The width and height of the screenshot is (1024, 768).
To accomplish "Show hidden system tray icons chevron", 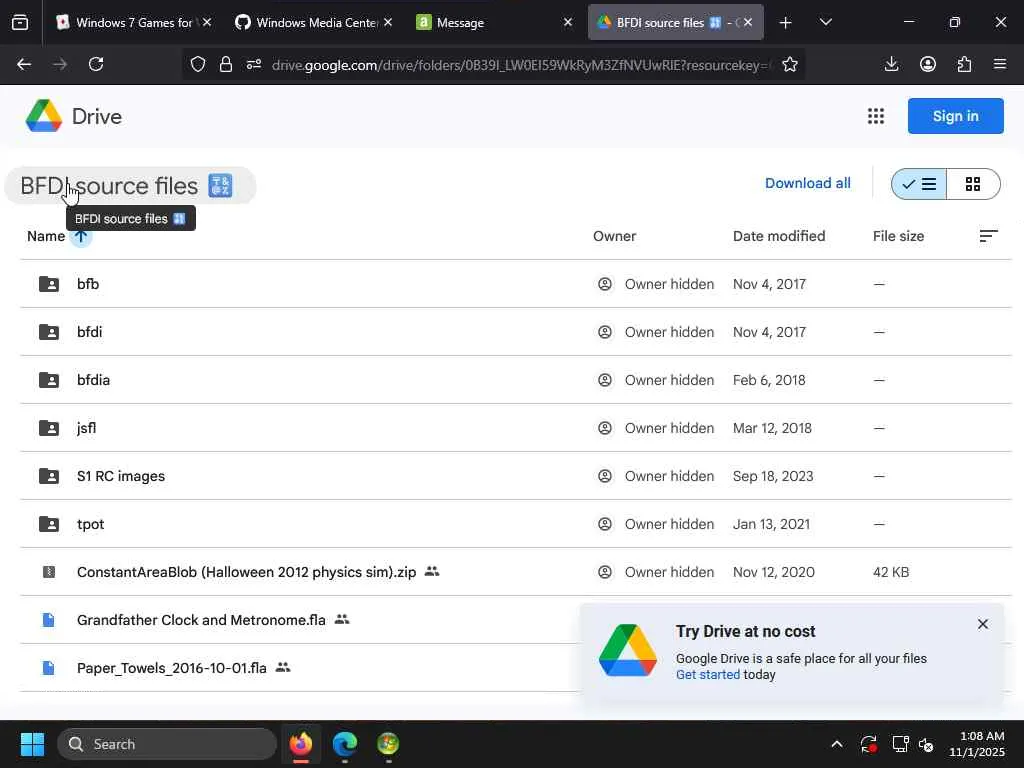I will click(837, 744).
